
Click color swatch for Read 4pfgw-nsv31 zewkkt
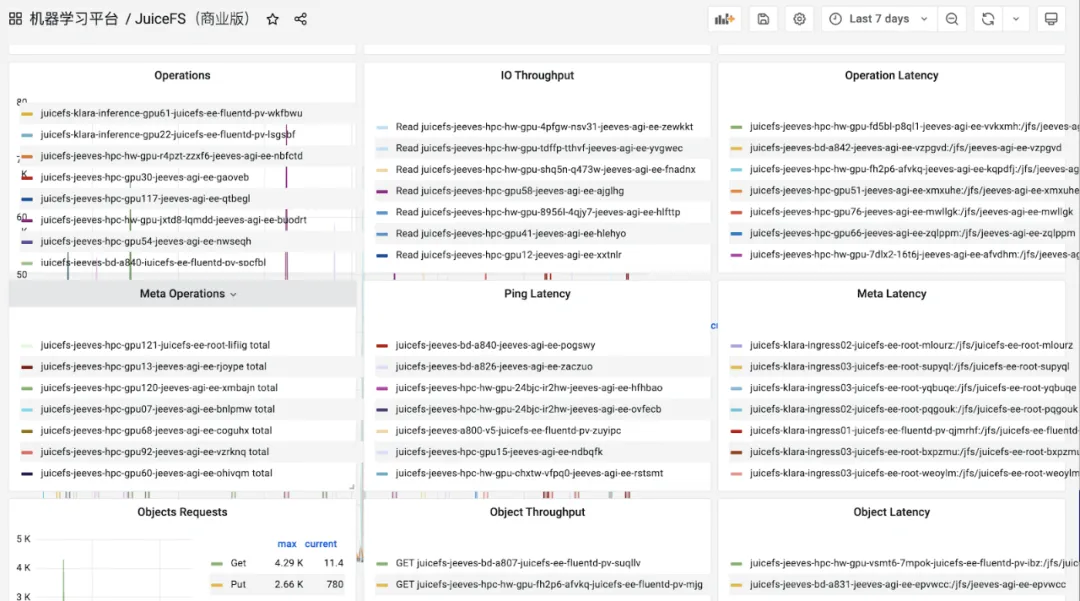(x=382, y=127)
